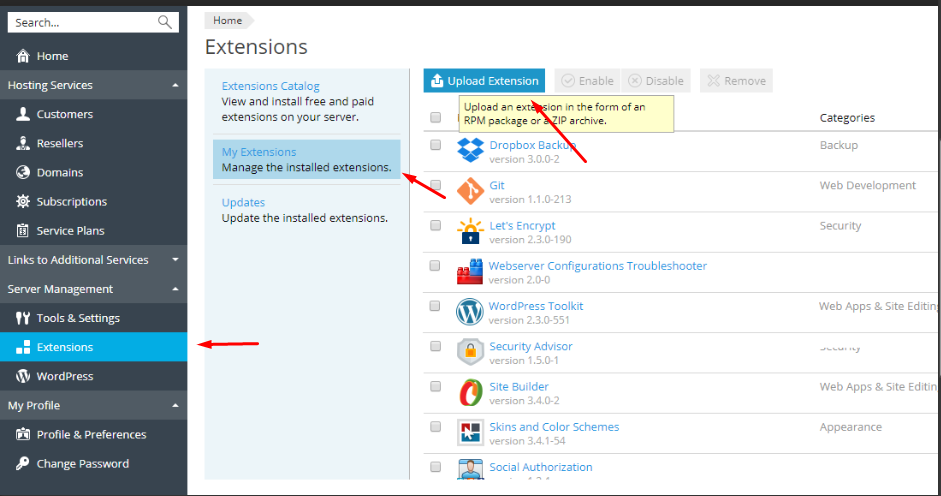The image size is (941, 496).
Task: Toggle the select-all checkbox in table header
Action: tap(435, 117)
